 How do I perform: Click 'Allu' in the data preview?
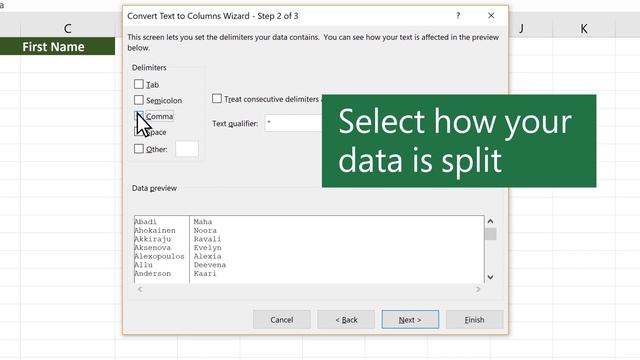click(x=144, y=265)
